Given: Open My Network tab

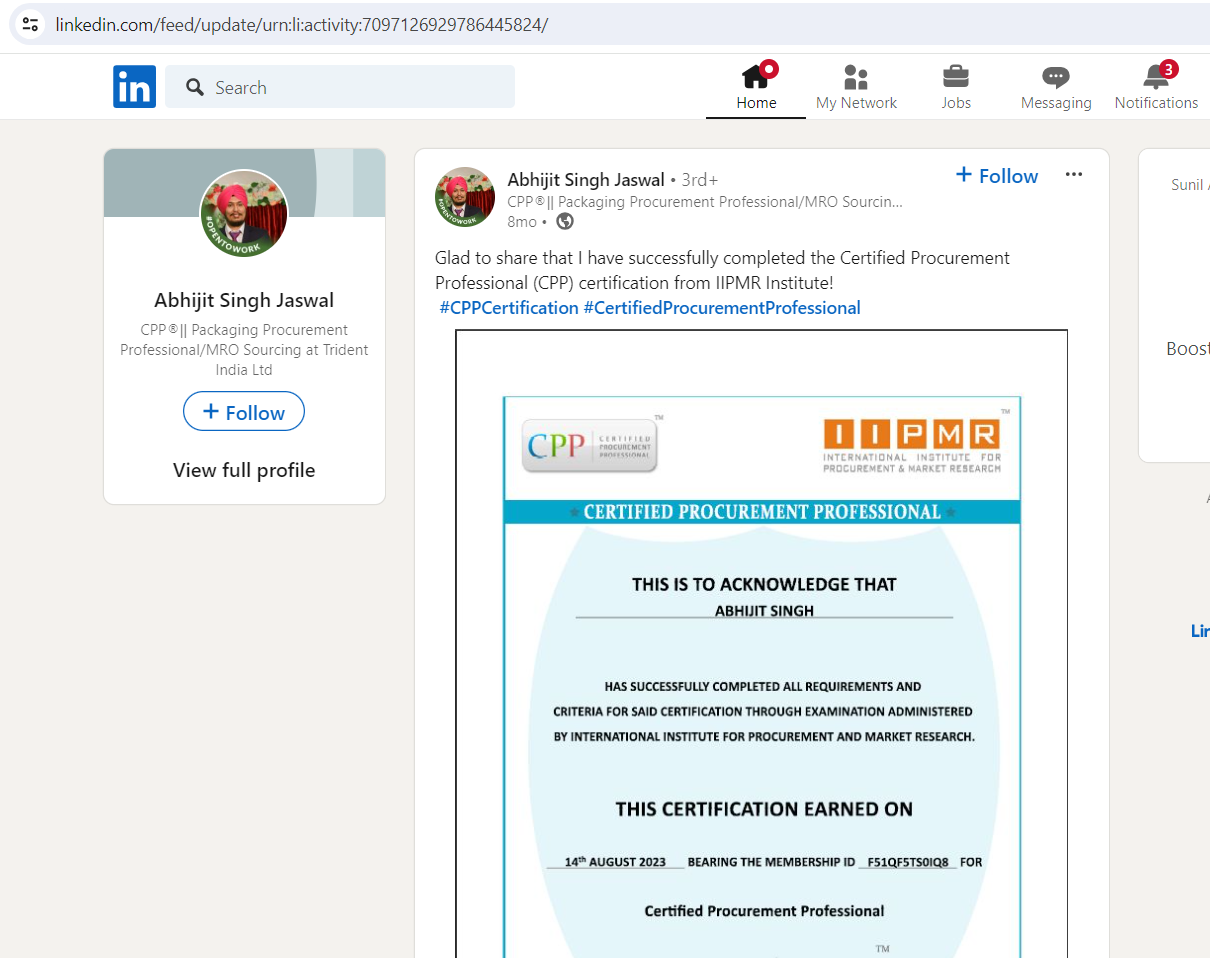Looking at the screenshot, I should pyautogui.click(x=856, y=87).
